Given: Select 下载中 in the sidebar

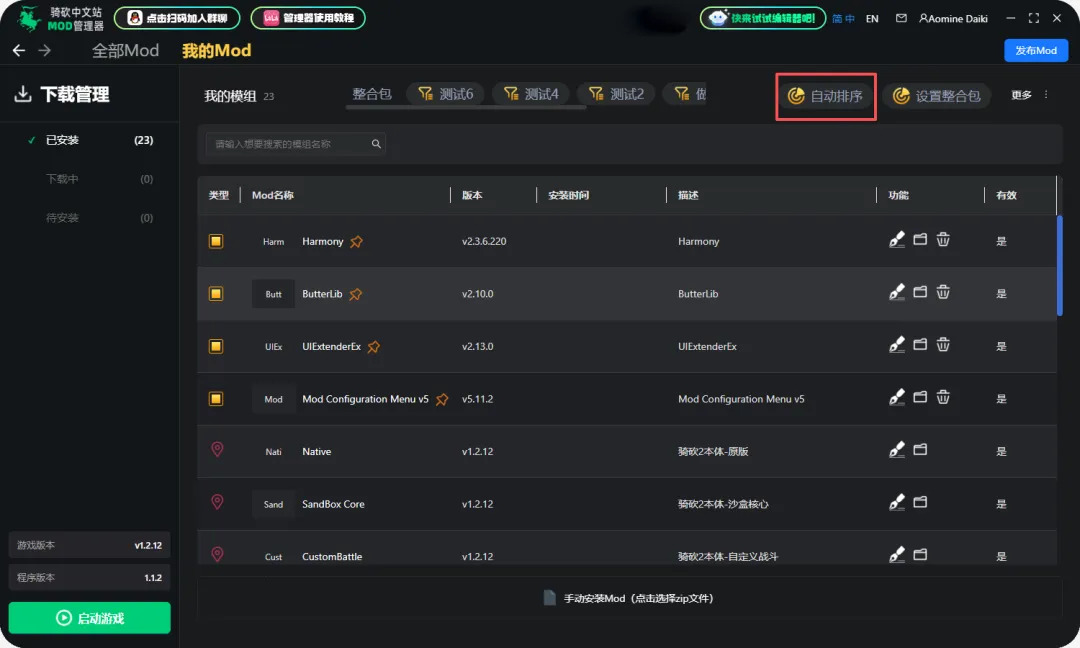Looking at the screenshot, I should 62,179.
